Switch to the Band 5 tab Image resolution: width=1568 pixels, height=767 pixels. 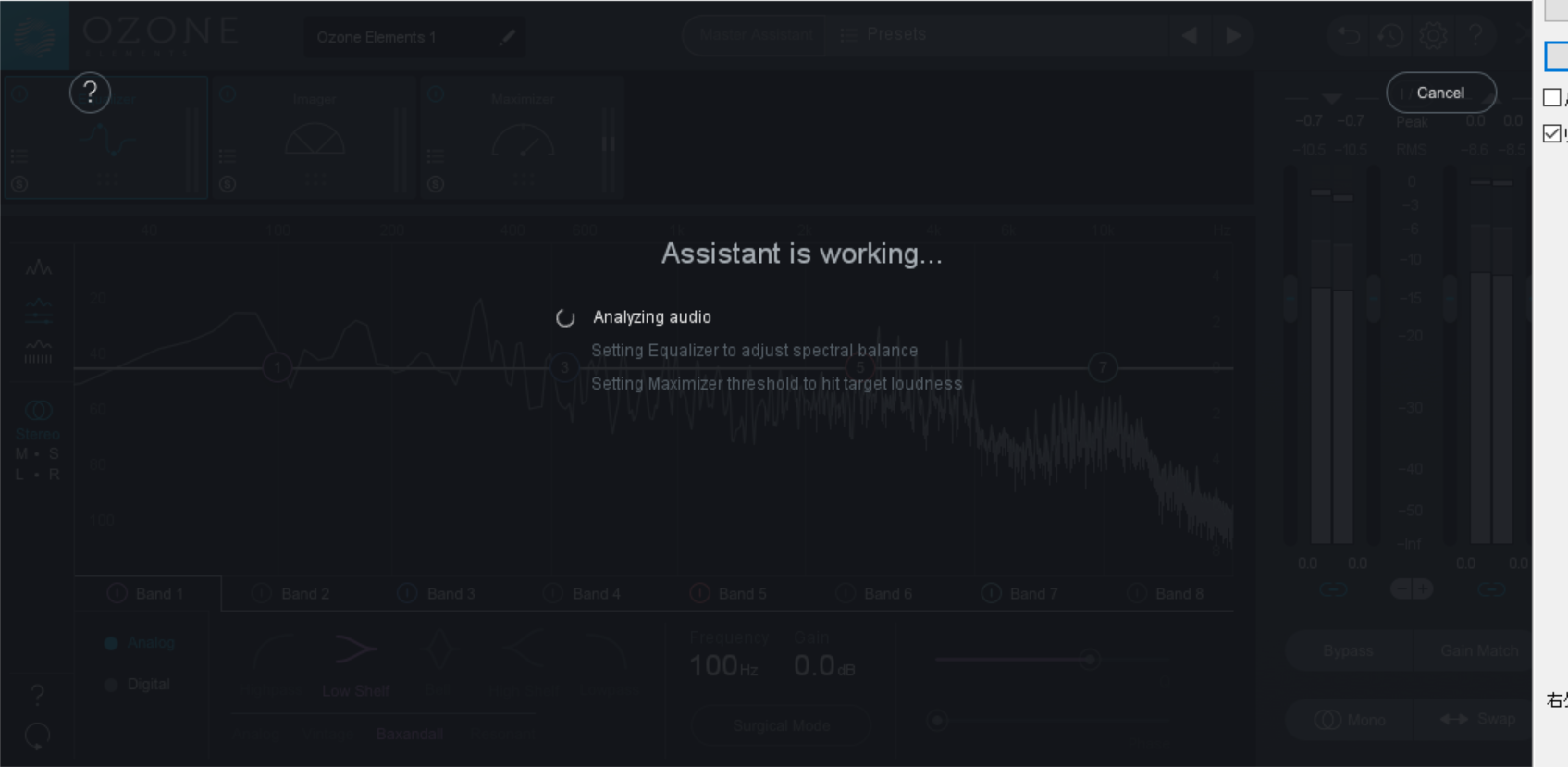point(730,594)
